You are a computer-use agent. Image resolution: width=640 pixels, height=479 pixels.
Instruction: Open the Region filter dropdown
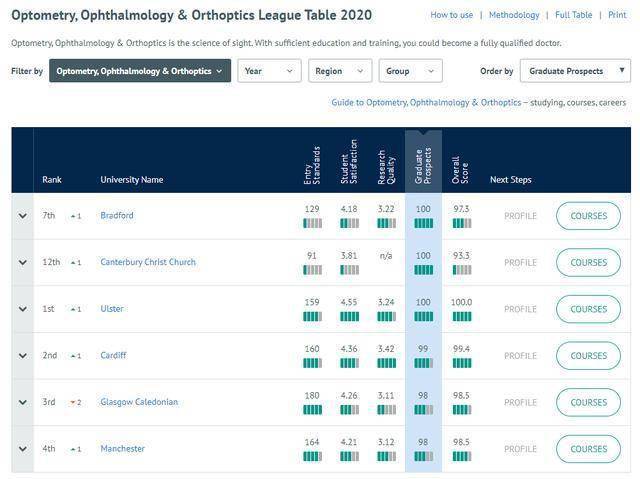(x=340, y=71)
